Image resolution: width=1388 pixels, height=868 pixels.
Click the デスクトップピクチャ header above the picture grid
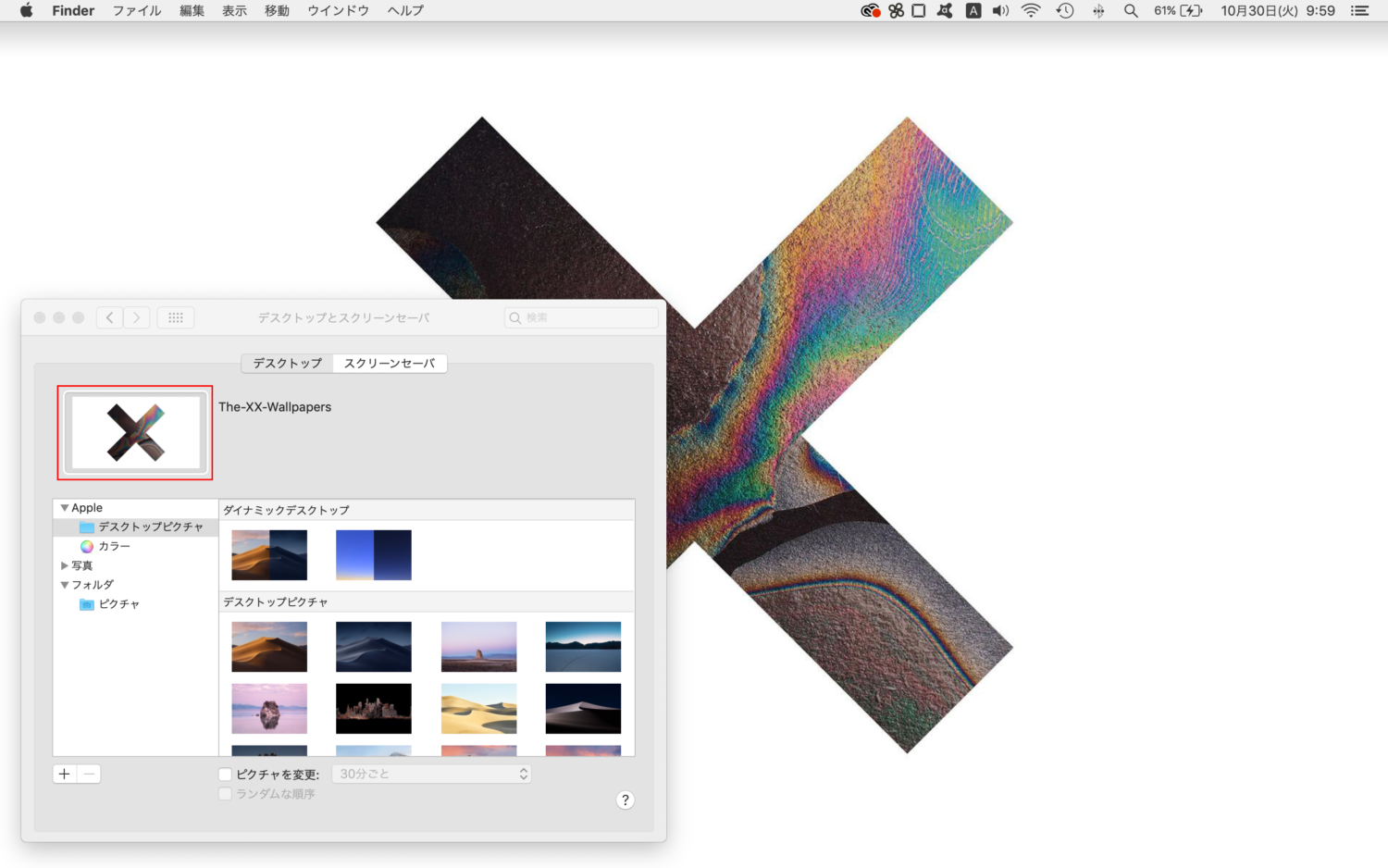coord(276,602)
